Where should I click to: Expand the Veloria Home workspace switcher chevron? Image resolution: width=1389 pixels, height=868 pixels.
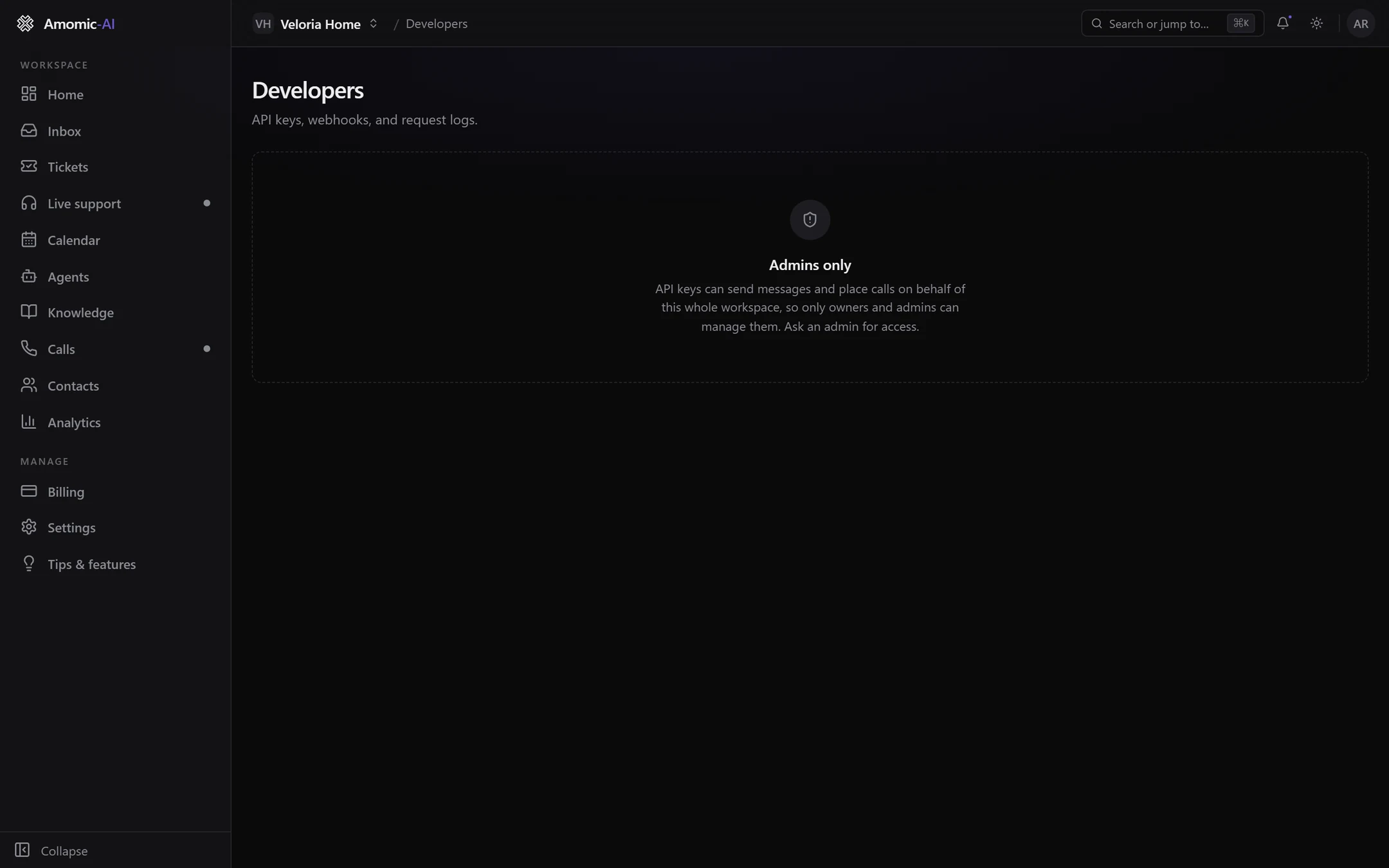pos(373,24)
